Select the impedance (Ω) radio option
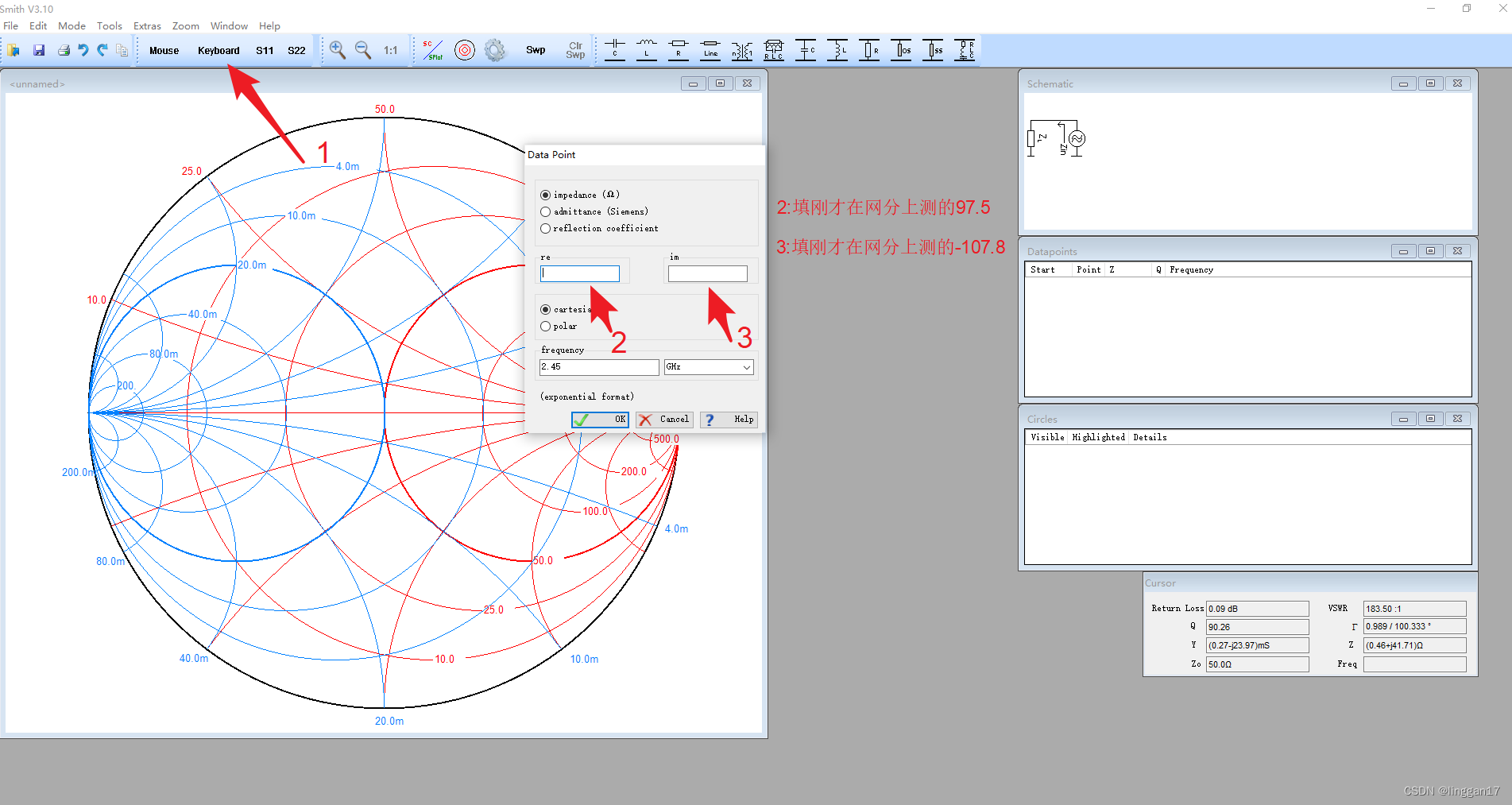This screenshot has width=1512, height=805. tap(545, 195)
